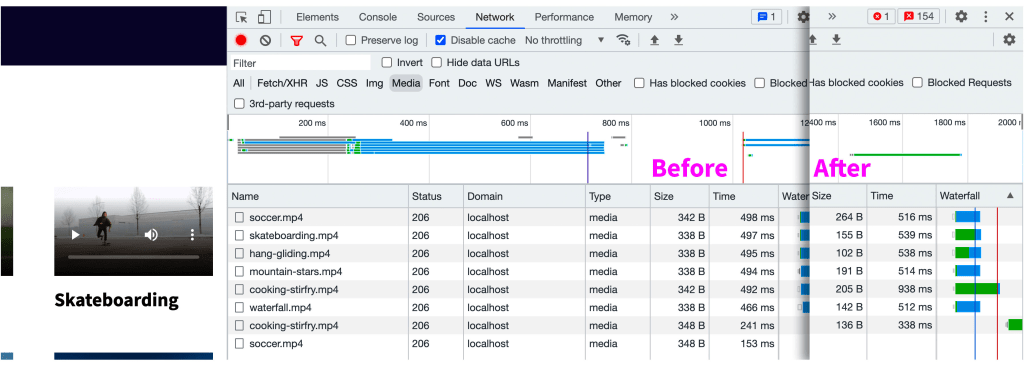Select the Network tab

(495, 17)
